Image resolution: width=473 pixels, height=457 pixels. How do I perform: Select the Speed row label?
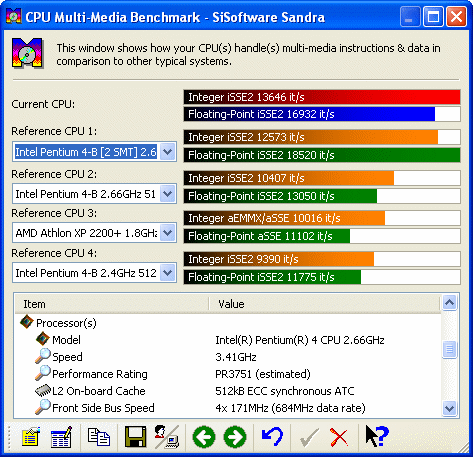click(x=67, y=357)
